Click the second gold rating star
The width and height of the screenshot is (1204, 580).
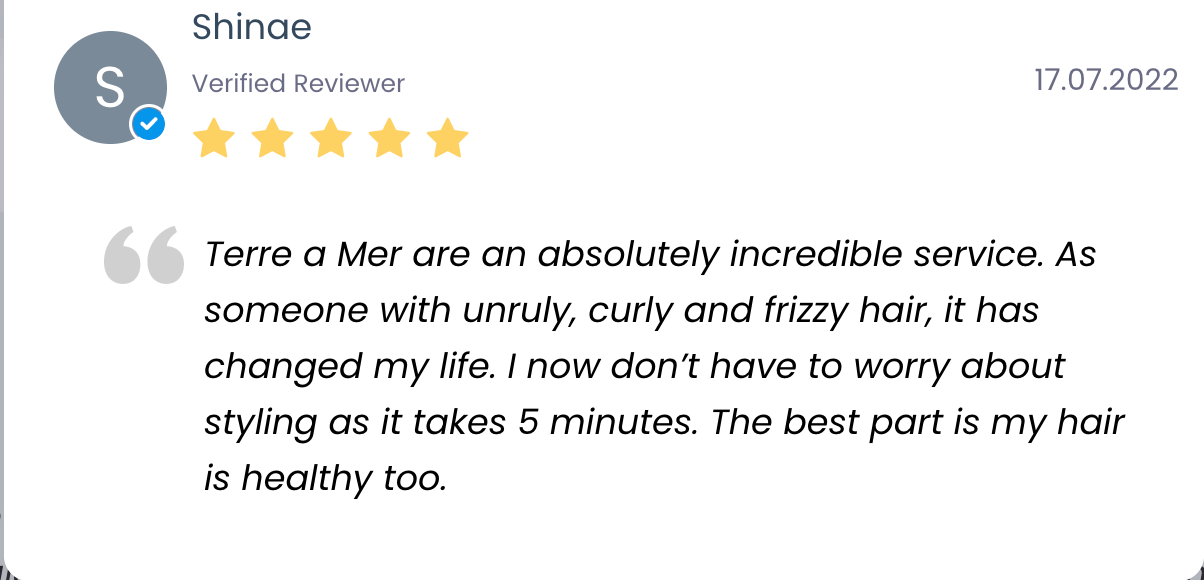coord(271,139)
